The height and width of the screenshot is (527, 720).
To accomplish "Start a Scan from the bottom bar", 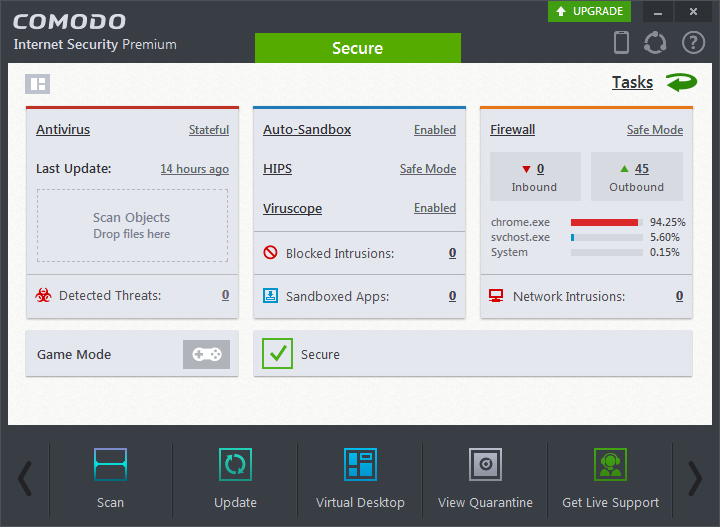I will click(x=111, y=479).
